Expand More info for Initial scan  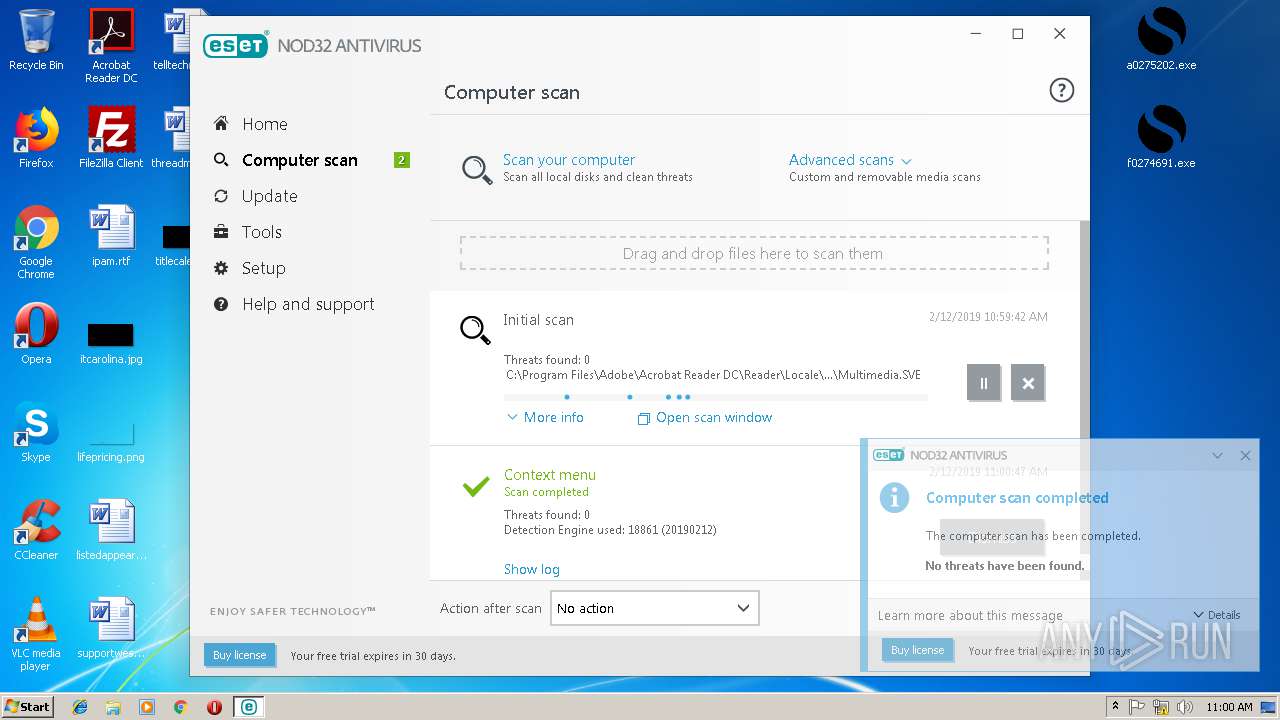pyautogui.click(x=546, y=417)
